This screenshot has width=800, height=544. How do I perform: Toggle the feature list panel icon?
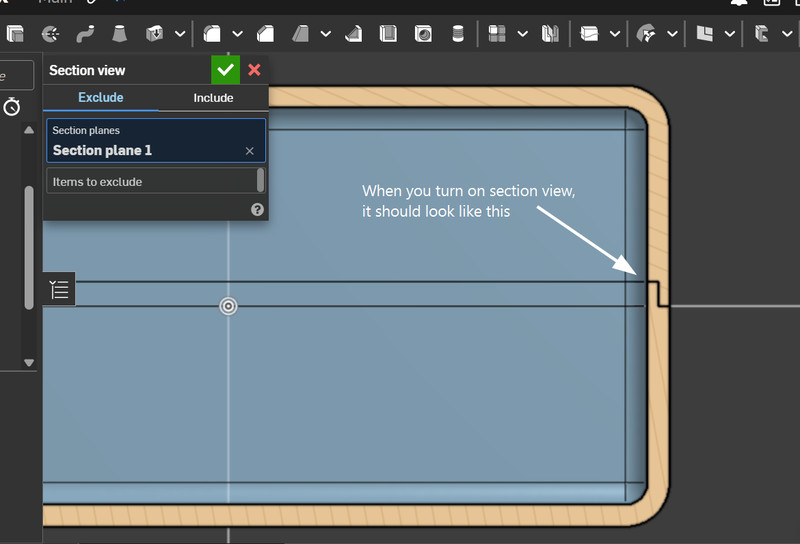click(x=59, y=289)
